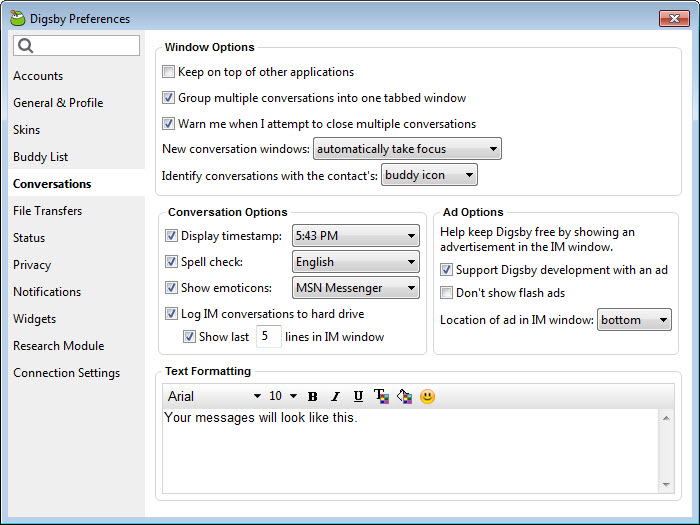The image size is (700, 525).
Task: Open the background color fill picker
Action: pyautogui.click(x=404, y=396)
